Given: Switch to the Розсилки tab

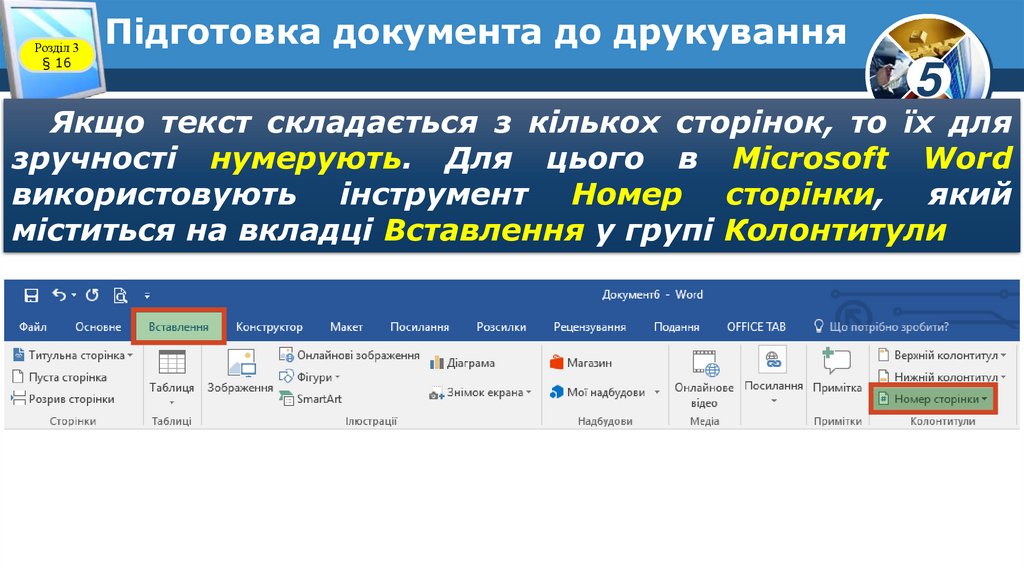Looking at the screenshot, I should click(x=501, y=327).
